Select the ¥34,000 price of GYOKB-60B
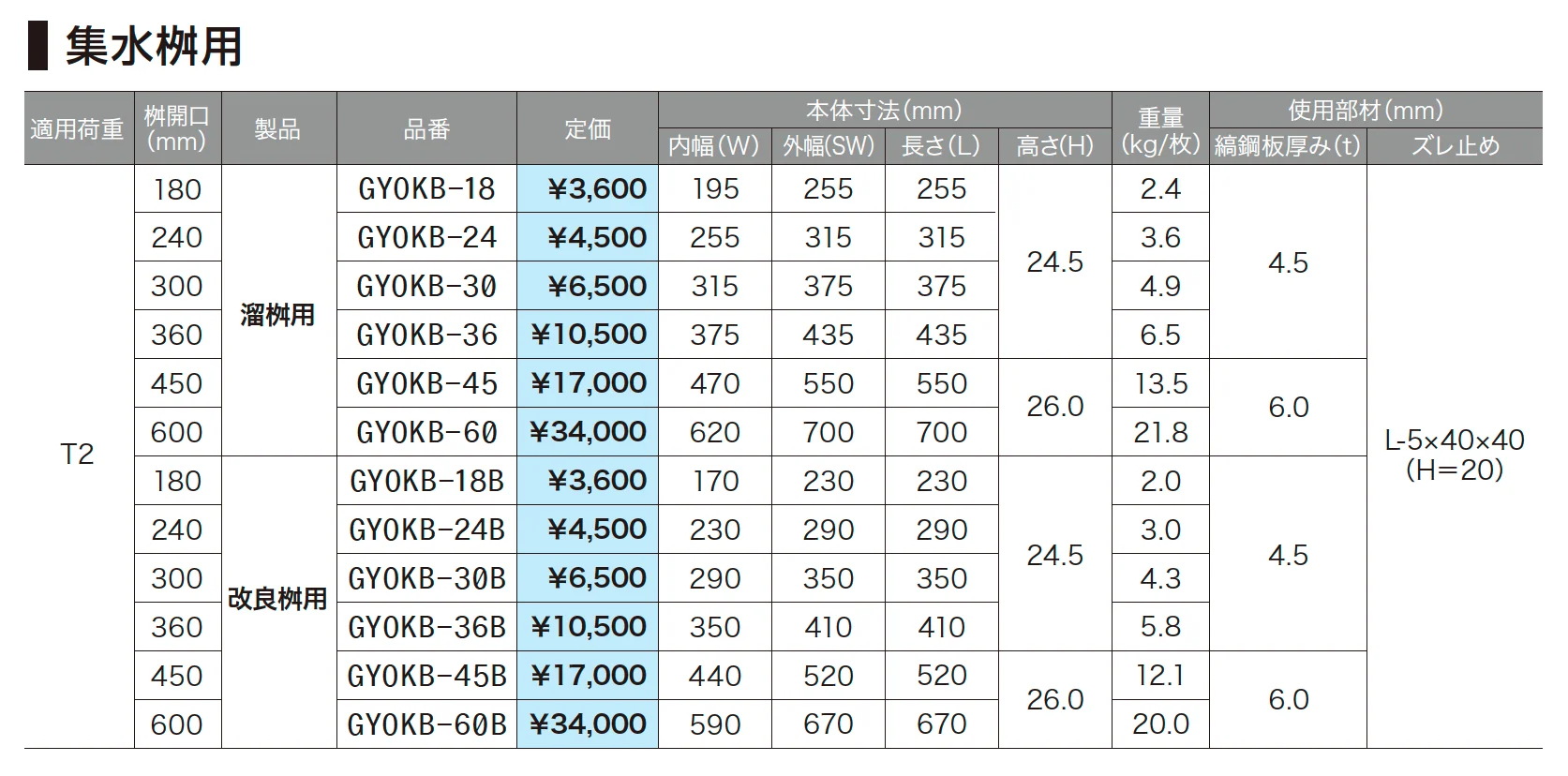 tap(589, 724)
